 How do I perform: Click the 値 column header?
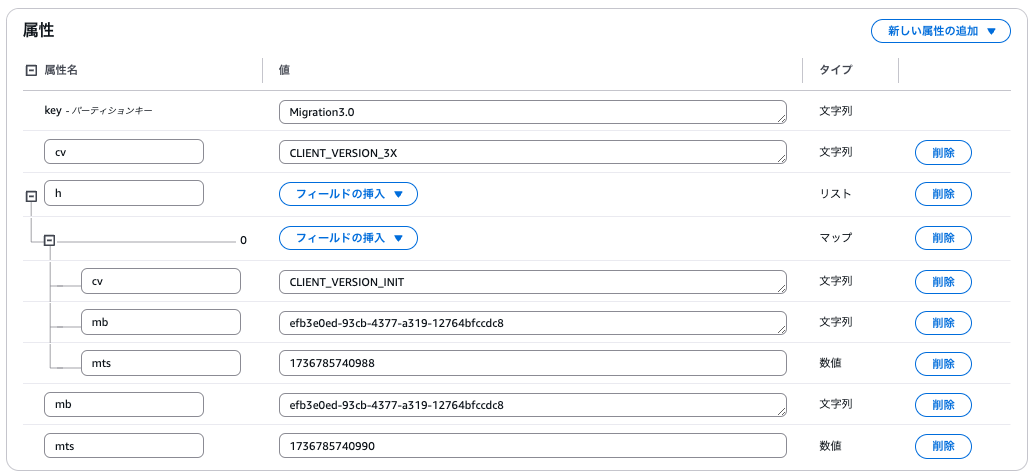284,70
